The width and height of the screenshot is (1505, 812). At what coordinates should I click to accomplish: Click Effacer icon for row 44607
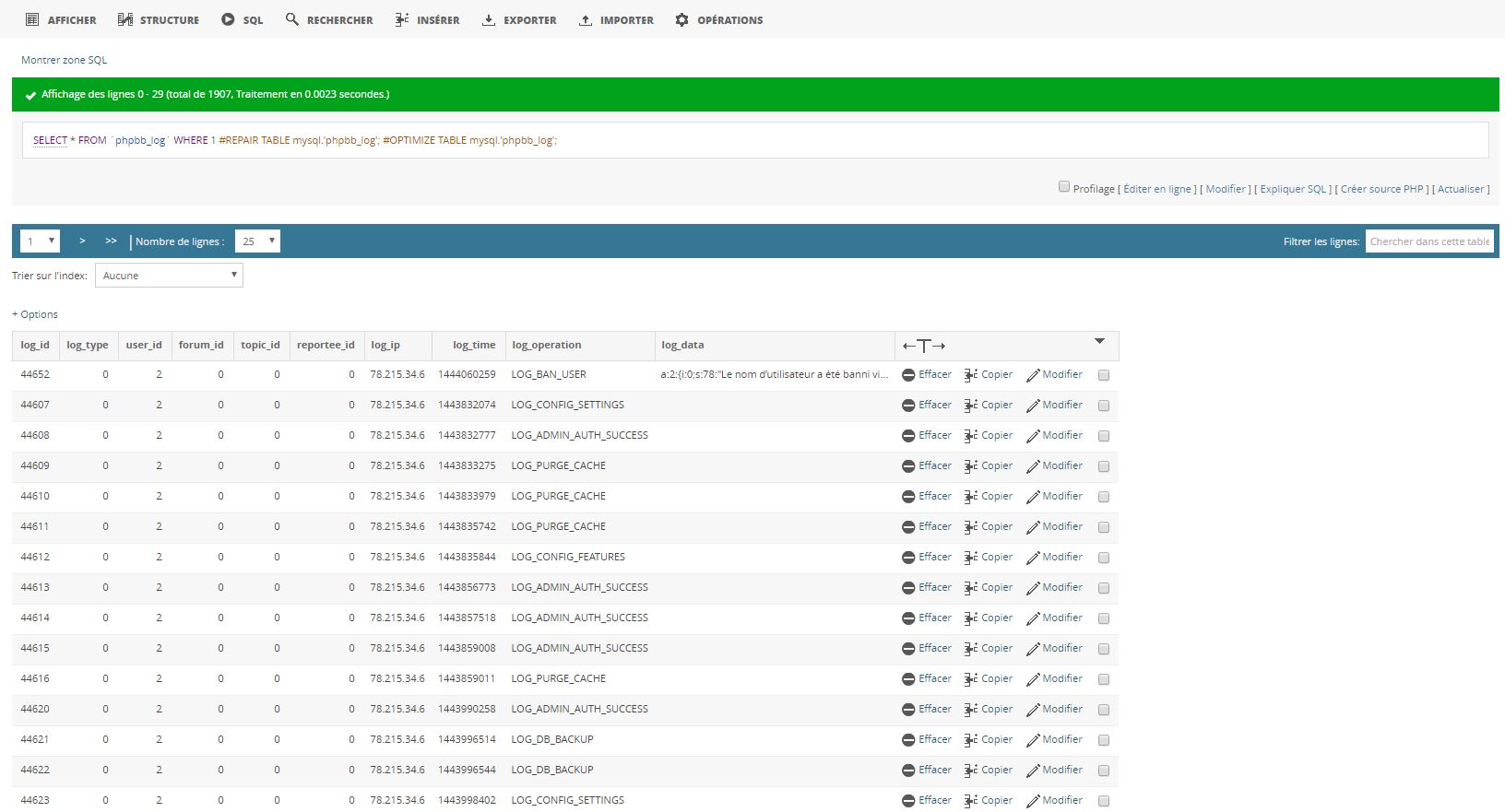(908, 406)
